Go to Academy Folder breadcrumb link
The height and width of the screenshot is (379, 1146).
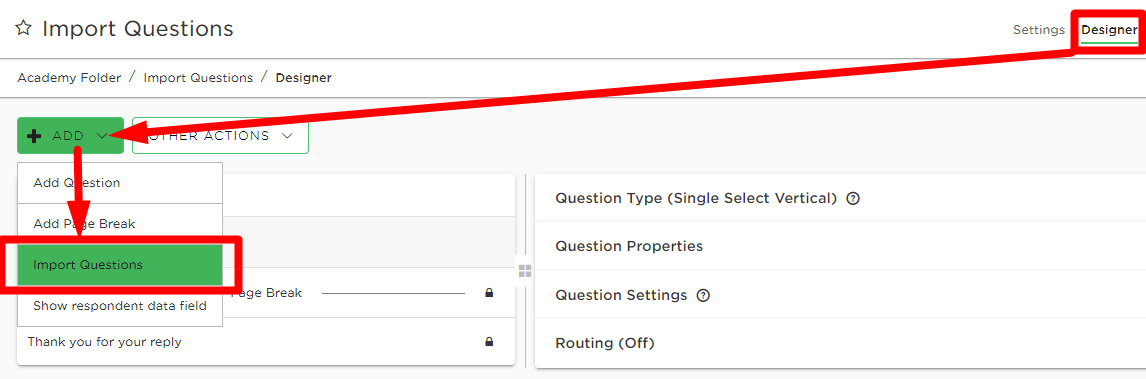69,77
